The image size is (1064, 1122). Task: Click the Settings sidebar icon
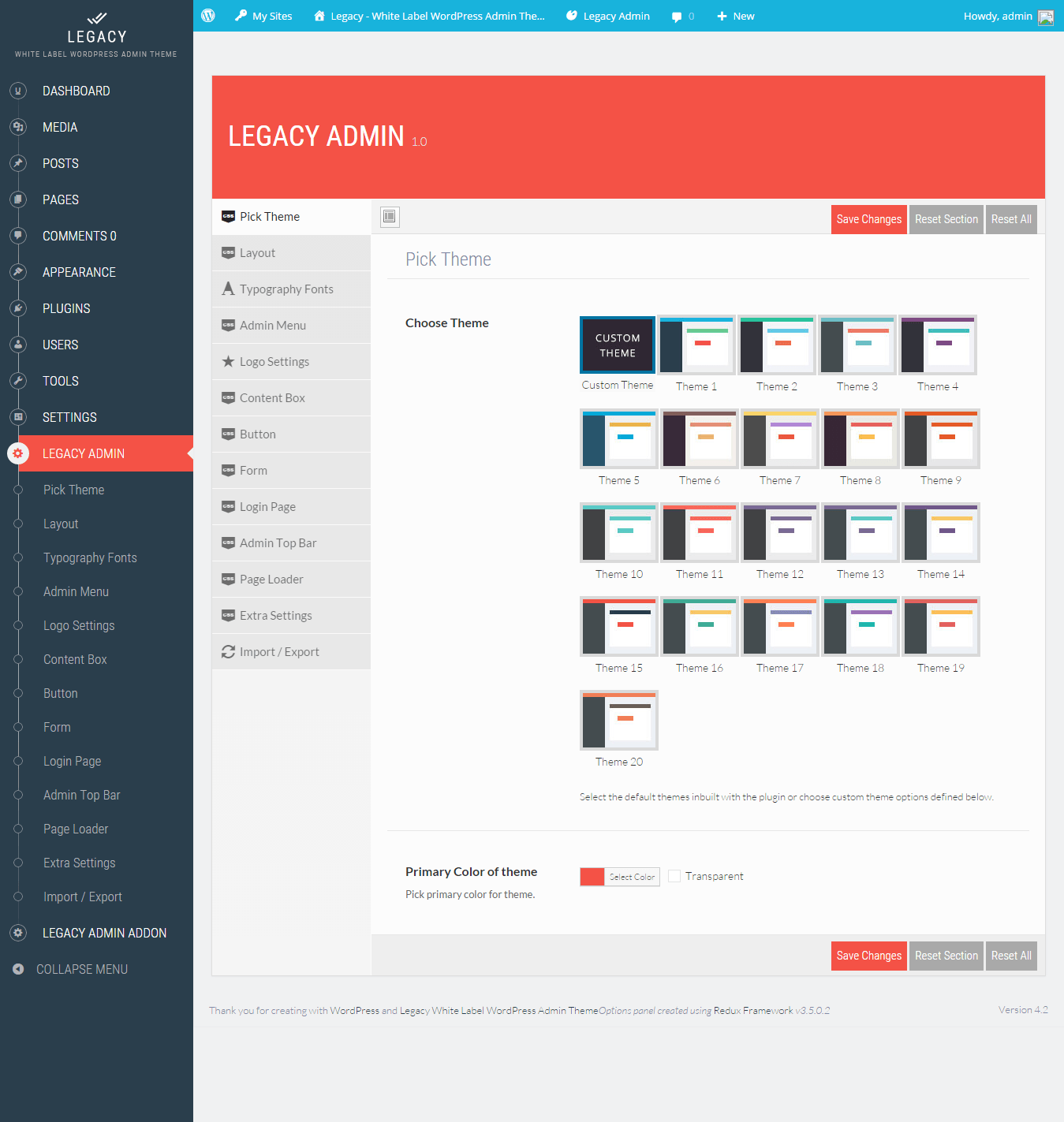click(x=18, y=417)
